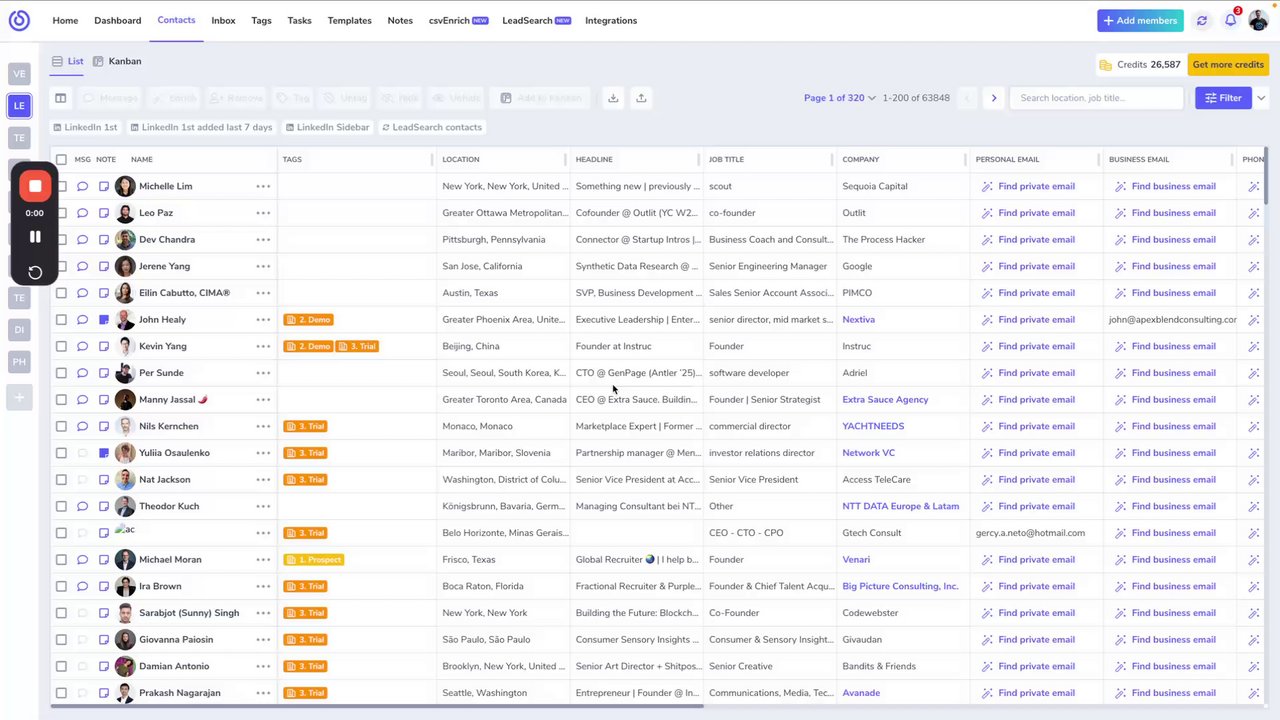
Task: Open the three-dot menu for Prakash Nagarajan
Action: coord(263,693)
